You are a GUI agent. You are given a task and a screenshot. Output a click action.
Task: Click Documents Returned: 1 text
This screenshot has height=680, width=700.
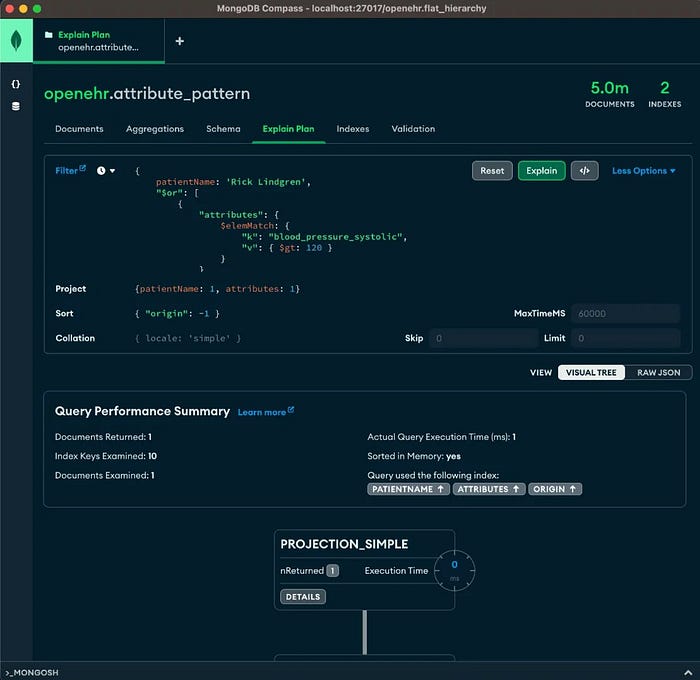(x=103, y=437)
